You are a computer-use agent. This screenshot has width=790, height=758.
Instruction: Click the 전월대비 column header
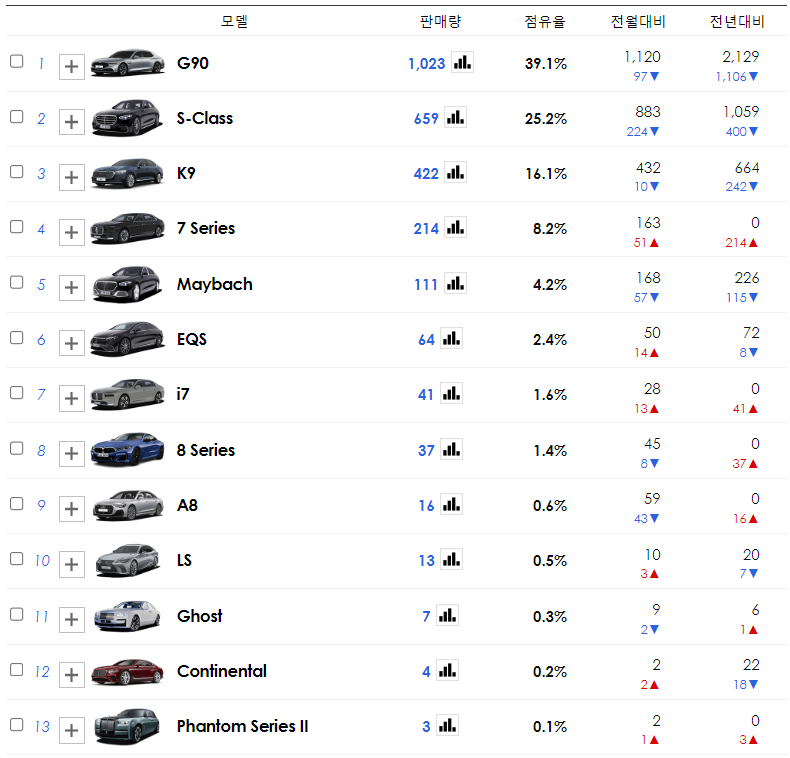pyautogui.click(x=638, y=21)
